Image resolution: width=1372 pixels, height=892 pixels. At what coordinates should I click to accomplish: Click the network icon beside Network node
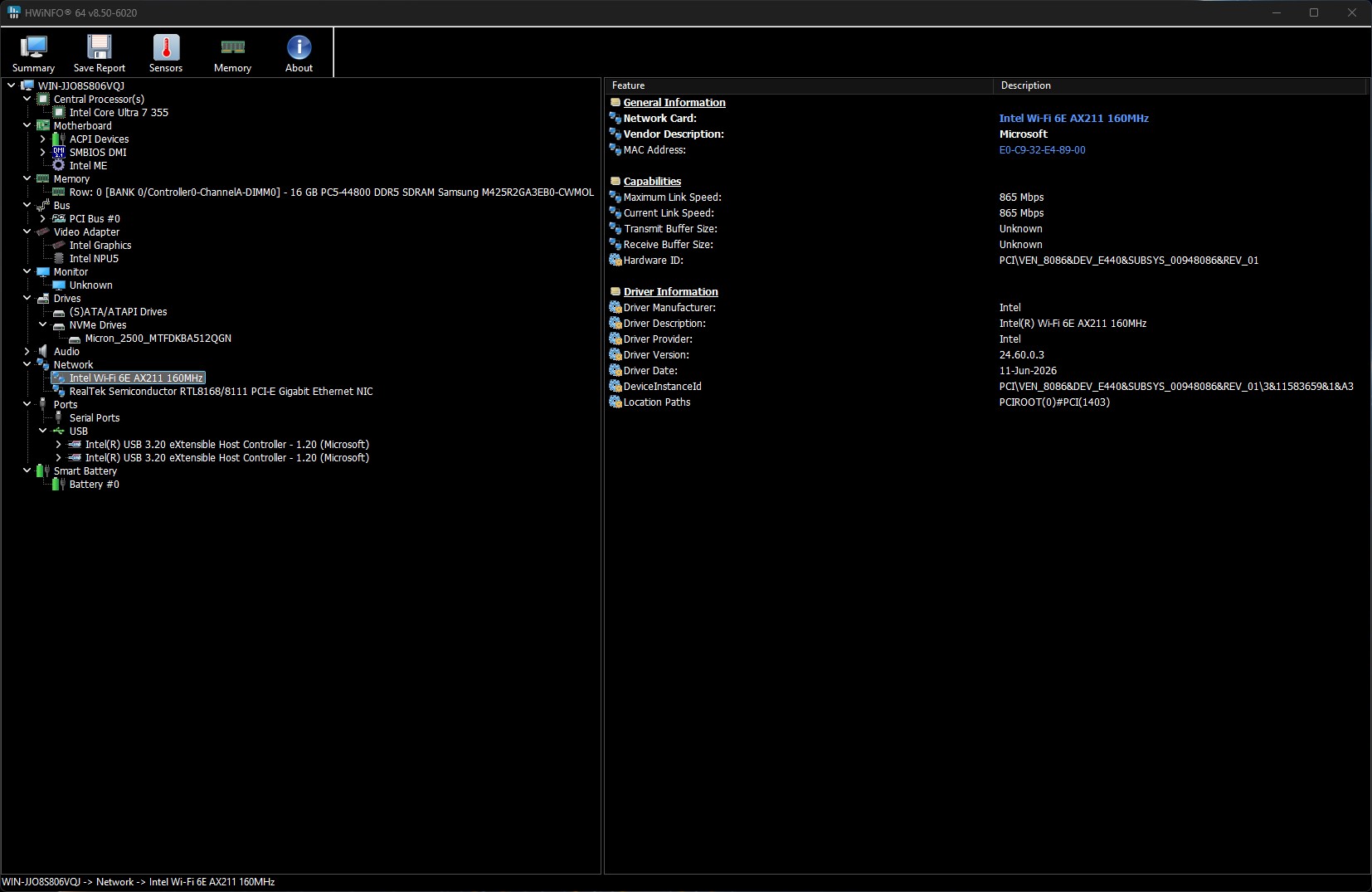click(43, 364)
